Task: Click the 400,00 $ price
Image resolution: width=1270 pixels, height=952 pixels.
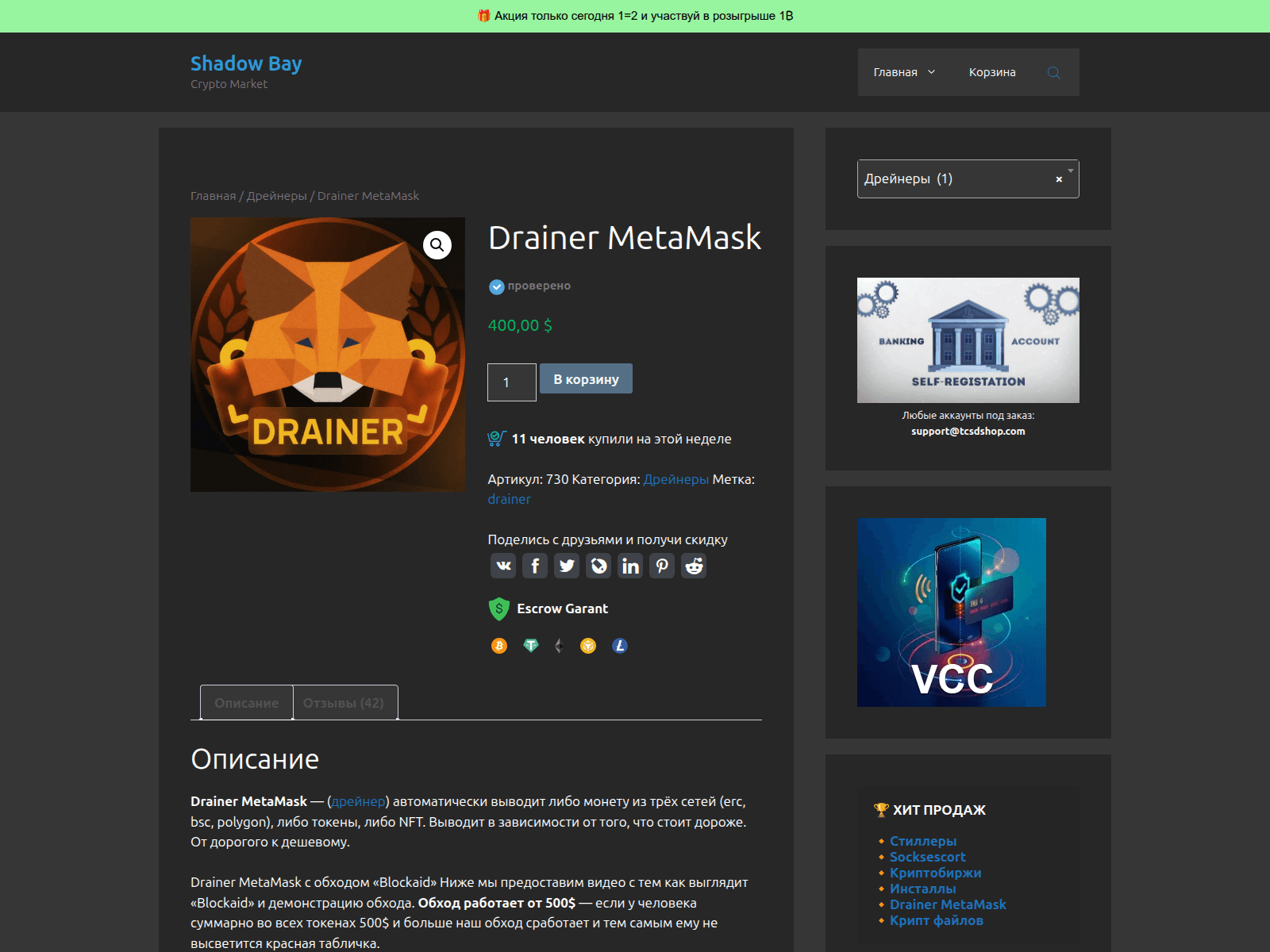Action: [520, 325]
